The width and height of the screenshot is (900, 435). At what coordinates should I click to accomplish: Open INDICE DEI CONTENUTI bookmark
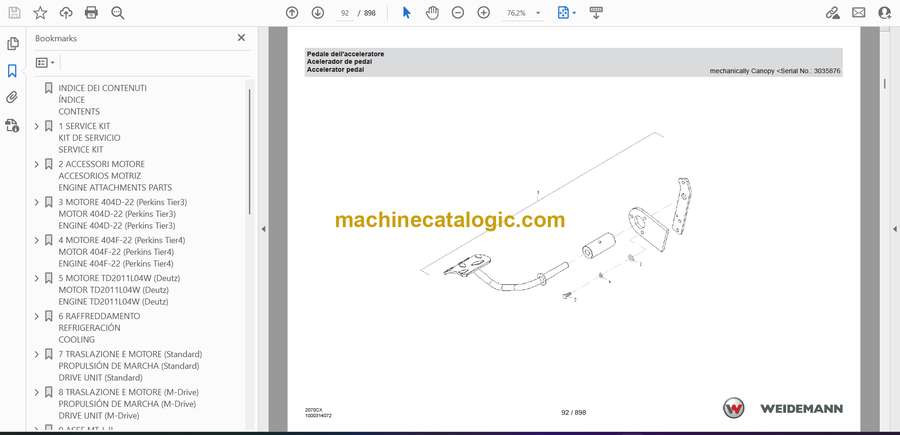point(102,88)
